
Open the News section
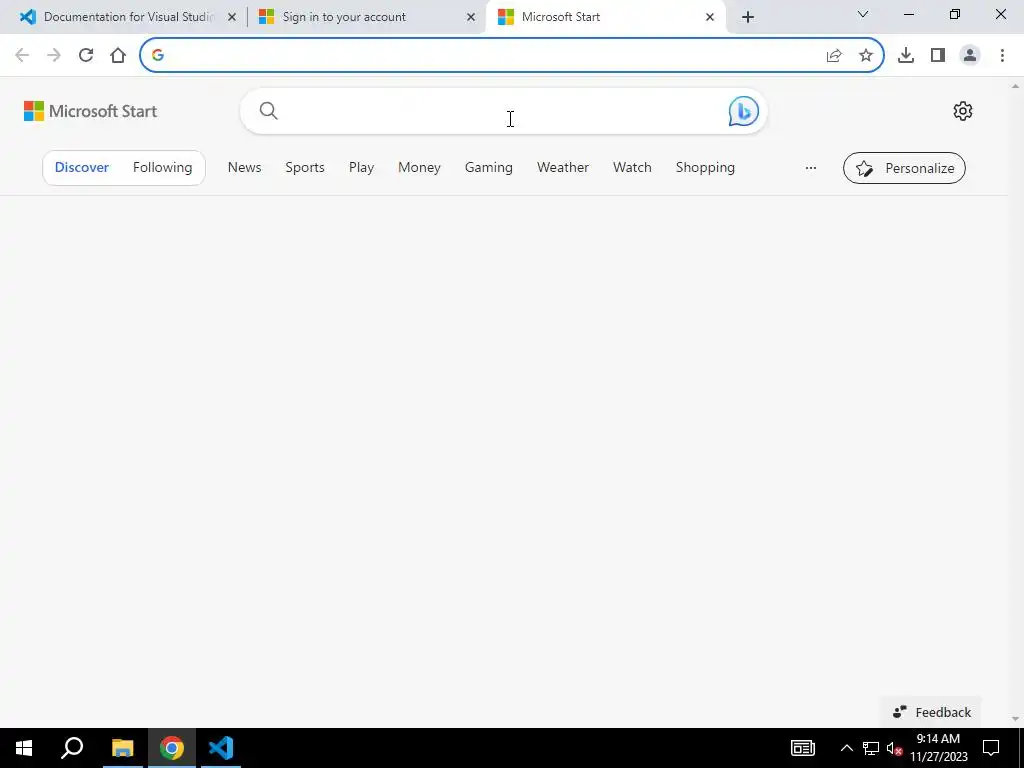click(x=244, y=167)
